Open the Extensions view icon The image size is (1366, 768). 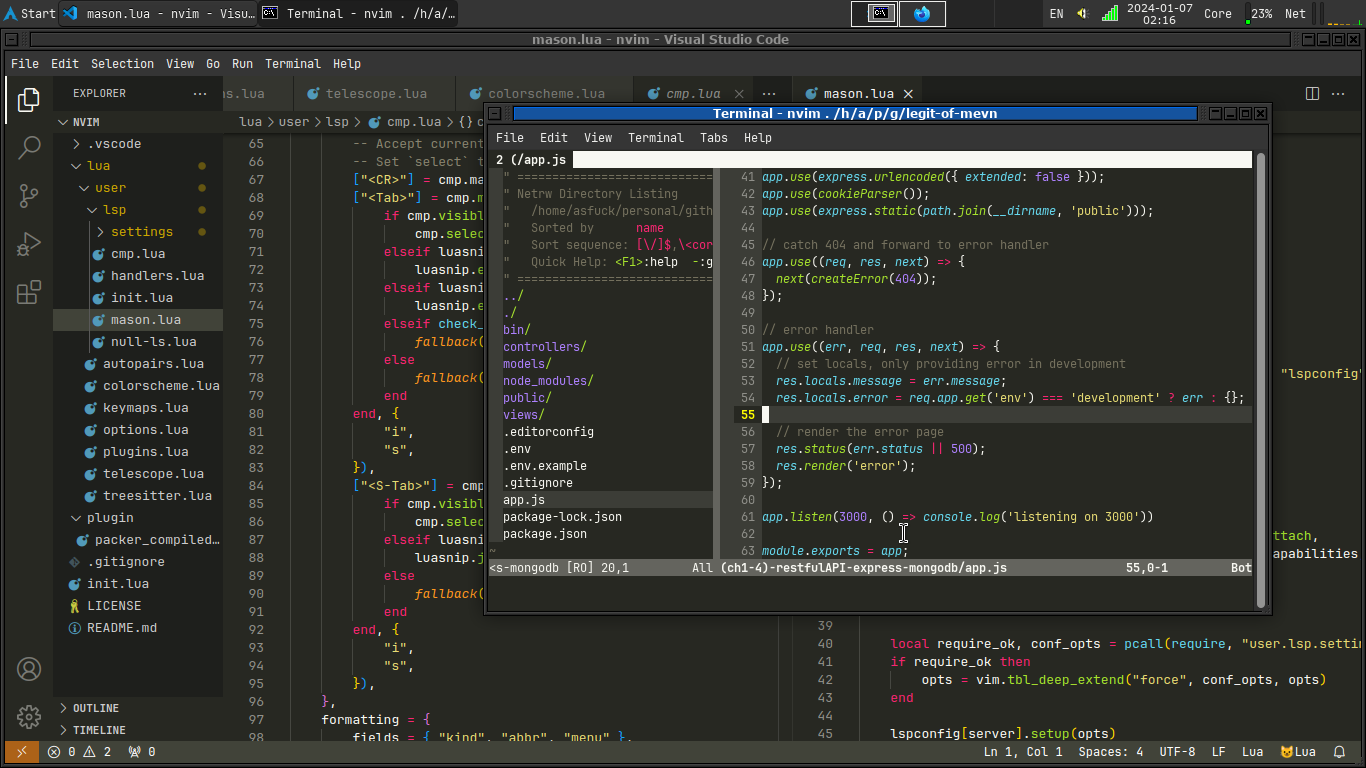(29, 292)
